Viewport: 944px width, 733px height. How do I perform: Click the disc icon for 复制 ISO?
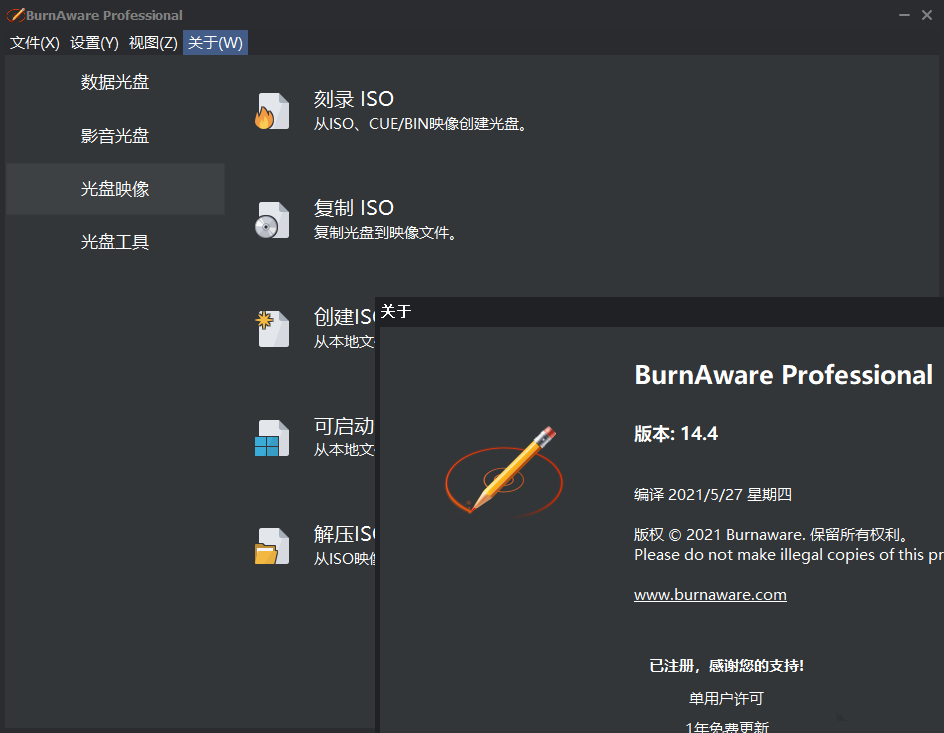pyautogui.click(x=271, y=220)
